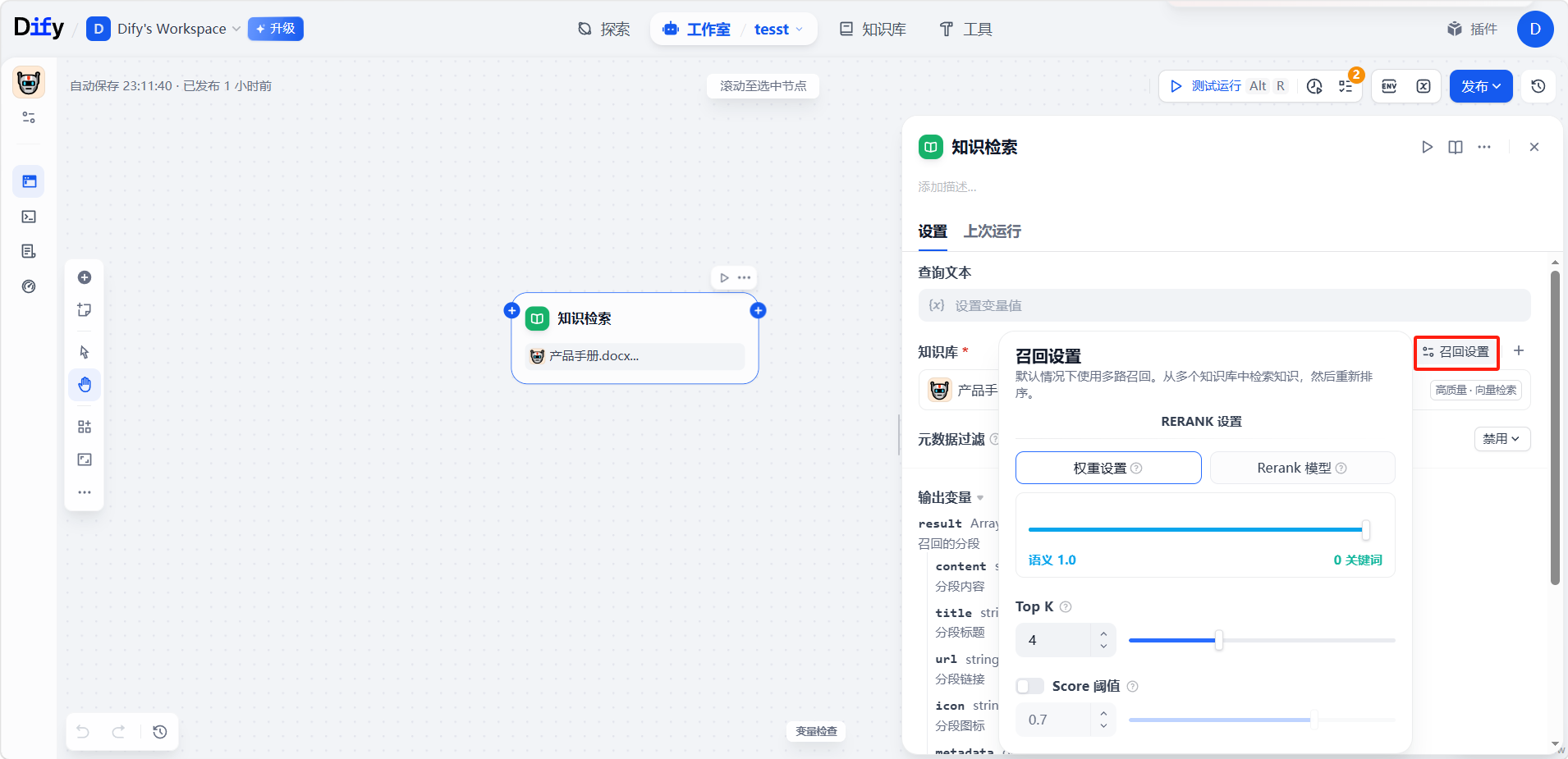Select pointer mode on the canvas toolbar
The height and width of the screenshot is (759, 1568).
coord(85,352)
